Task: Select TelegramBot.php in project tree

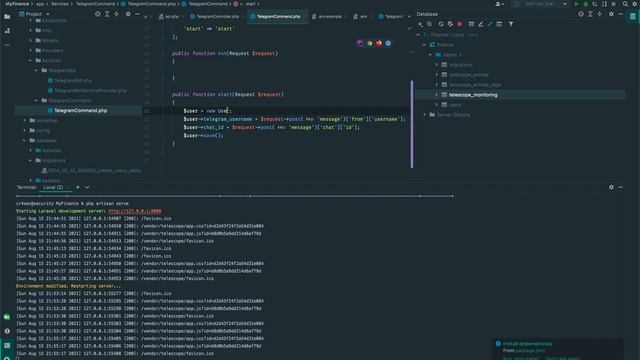Action: pyautogui.click(x=73, y=80)
